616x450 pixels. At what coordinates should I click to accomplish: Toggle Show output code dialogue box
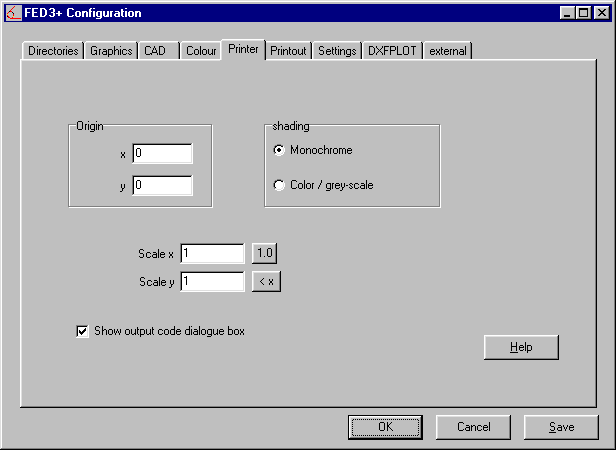pos(82,331)
